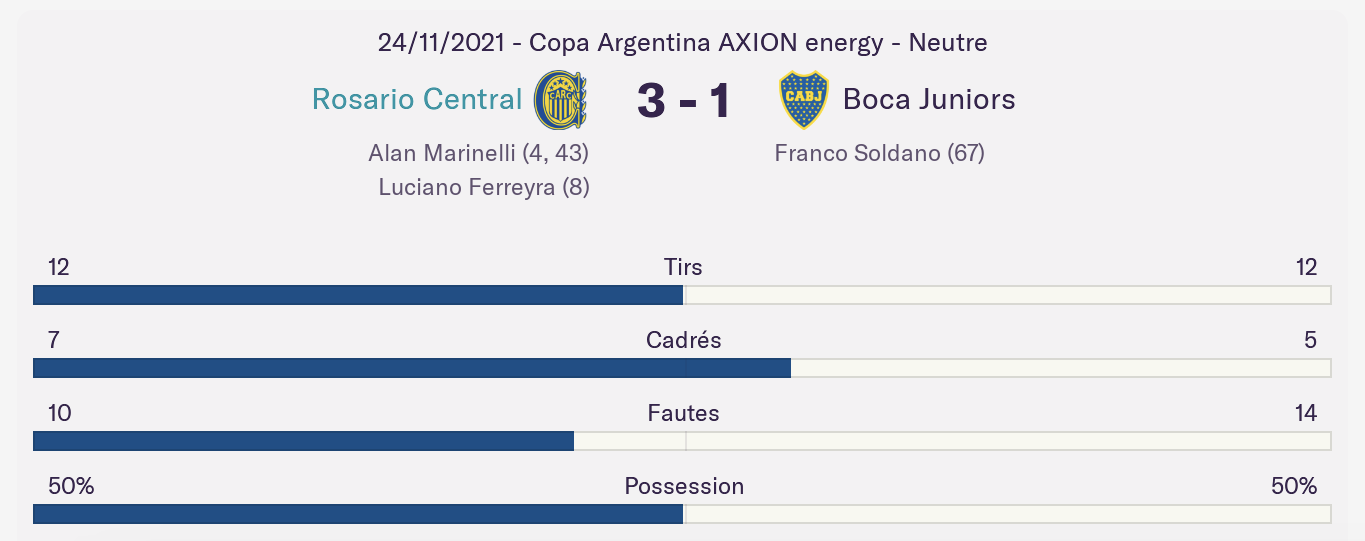Click the Possession stat label
Image resolution: width=1365 pixels, height=541 pixels.
[684, 486]
